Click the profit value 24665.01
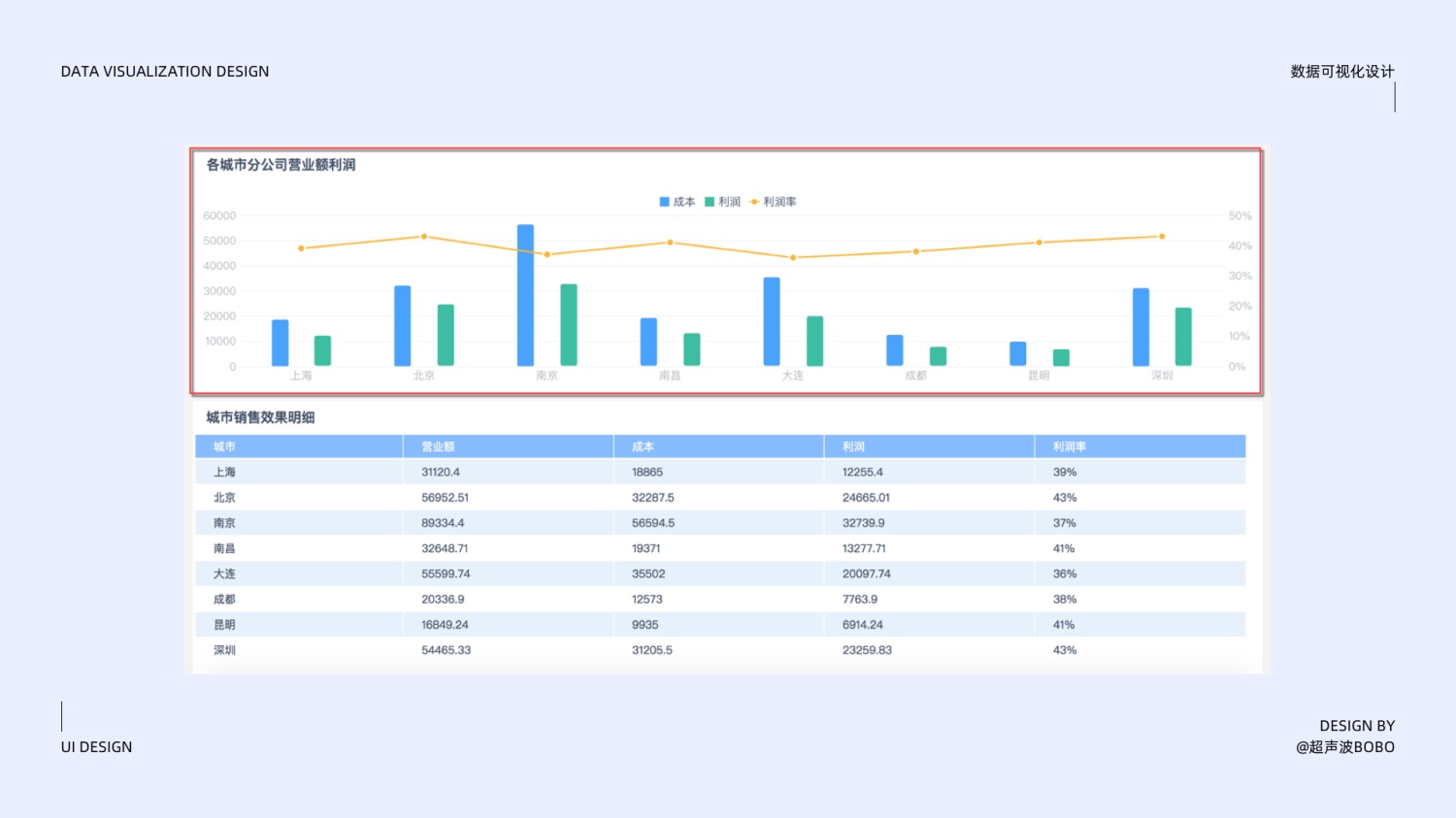The width and height of the screenshot is (1456, 818). click(866, 498)
